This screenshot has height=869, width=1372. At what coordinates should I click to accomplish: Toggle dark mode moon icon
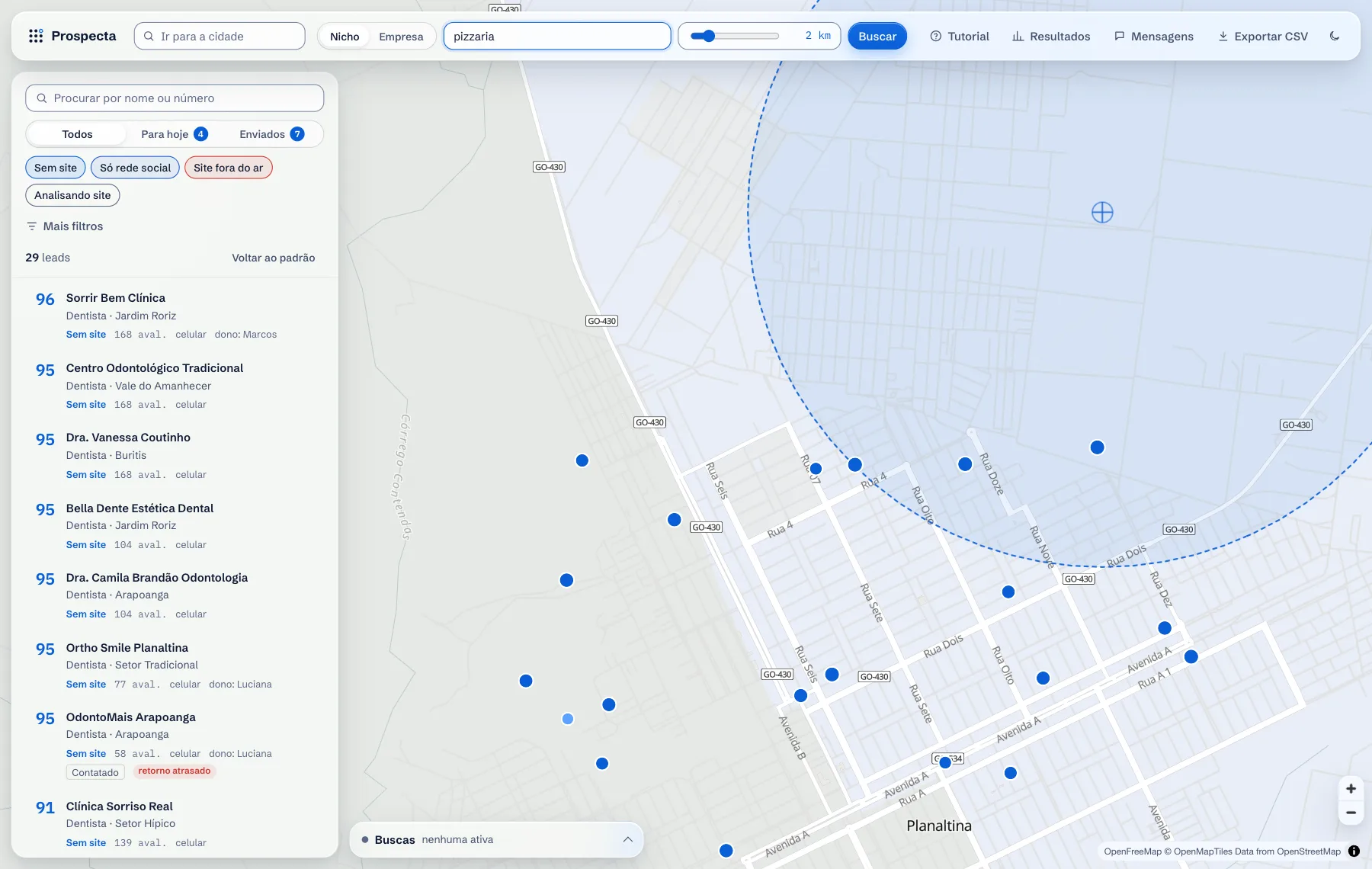[1335, 36]
